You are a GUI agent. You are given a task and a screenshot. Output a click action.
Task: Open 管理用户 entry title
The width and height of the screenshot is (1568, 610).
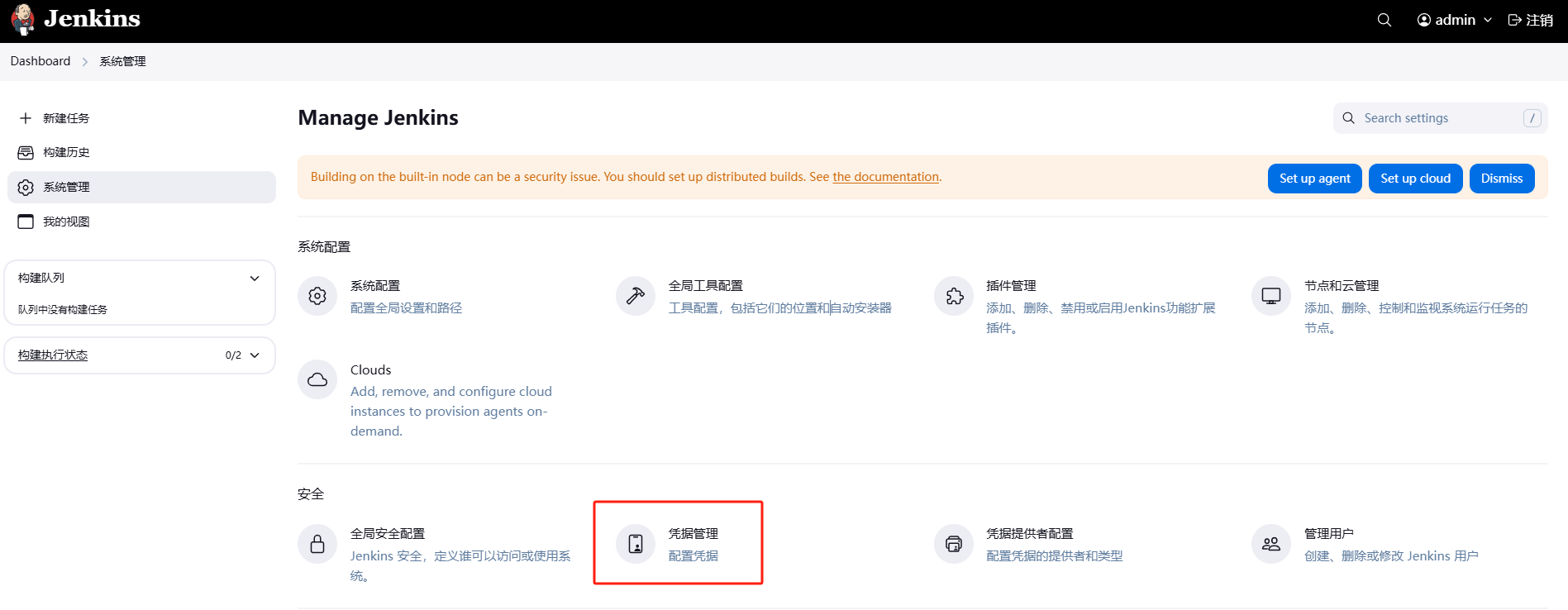click(x=1329, y=534)
